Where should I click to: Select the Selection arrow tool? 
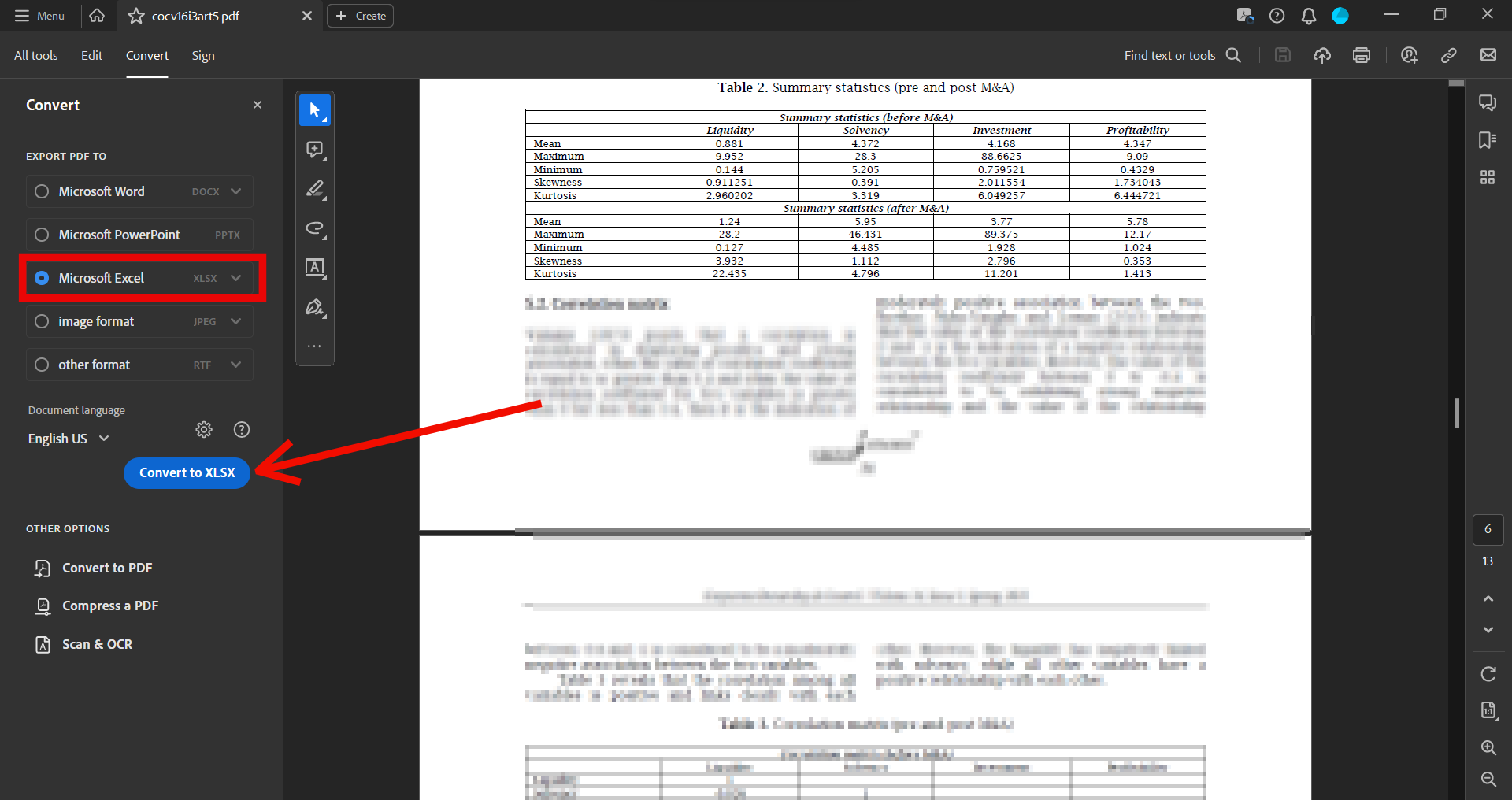[x=314, y=110]
